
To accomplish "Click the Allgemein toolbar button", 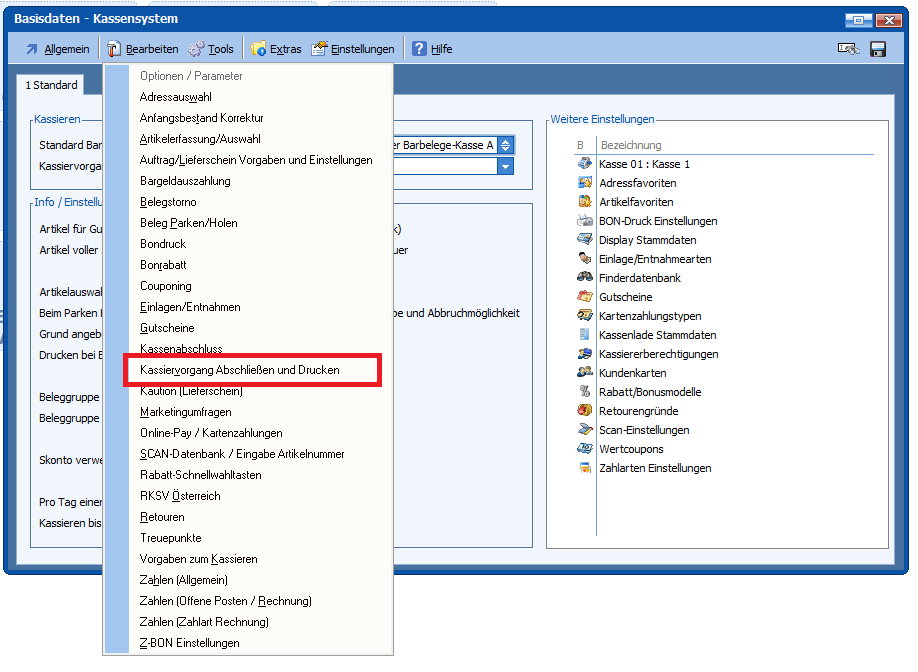I will point(57,49).
